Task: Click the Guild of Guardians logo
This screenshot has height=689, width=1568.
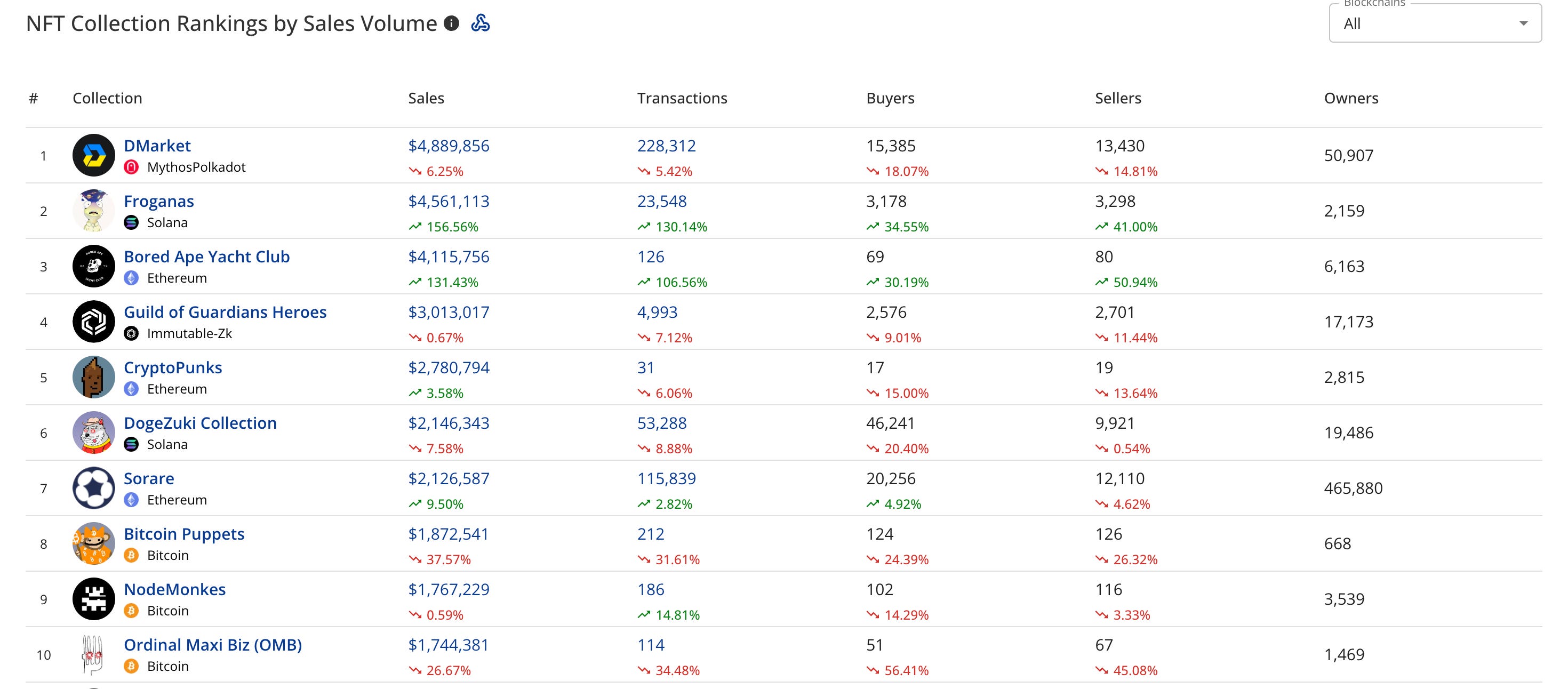Action: (94, 322)
